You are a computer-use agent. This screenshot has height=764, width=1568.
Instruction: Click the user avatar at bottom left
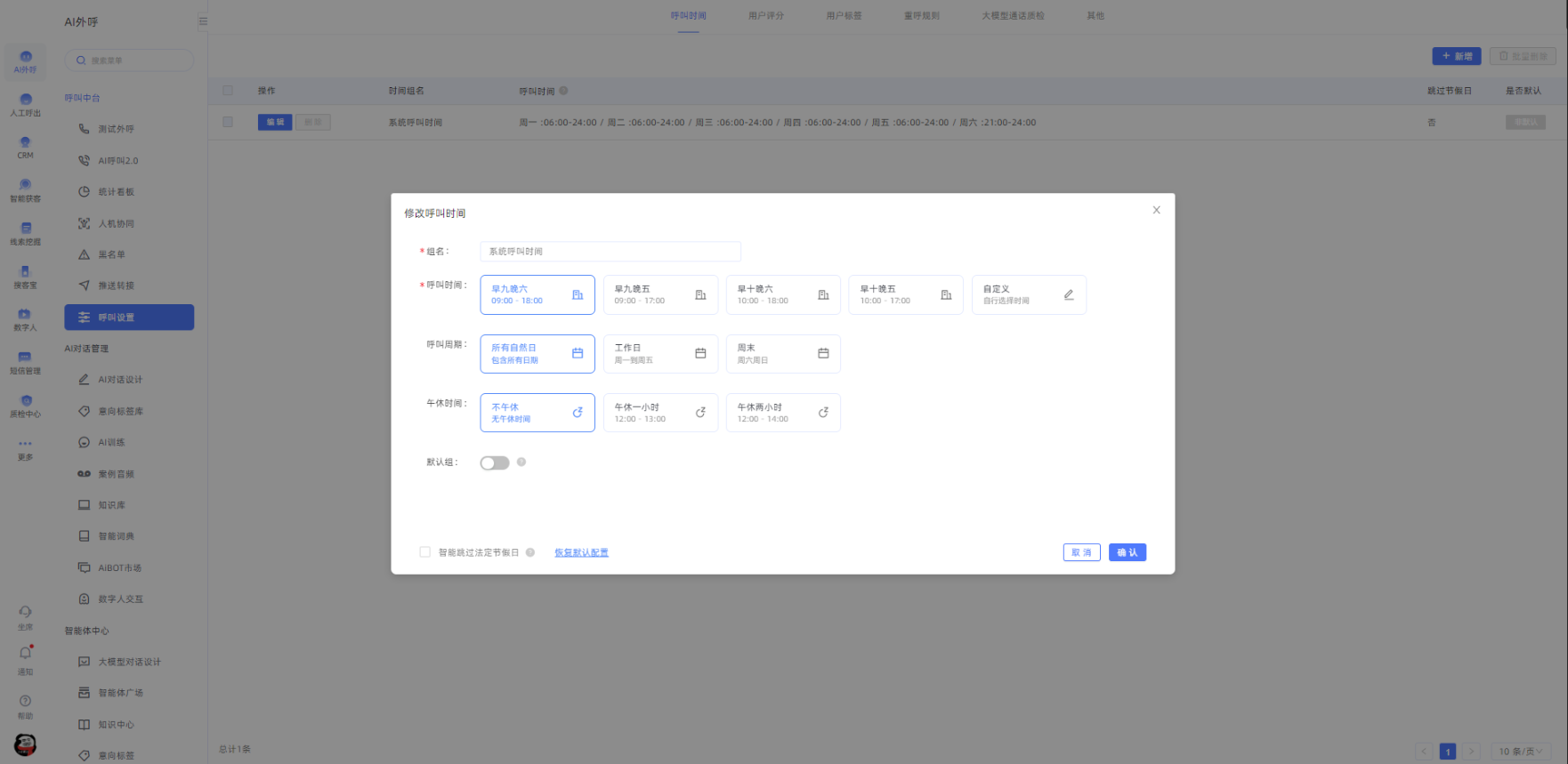(x=25, y=744)
